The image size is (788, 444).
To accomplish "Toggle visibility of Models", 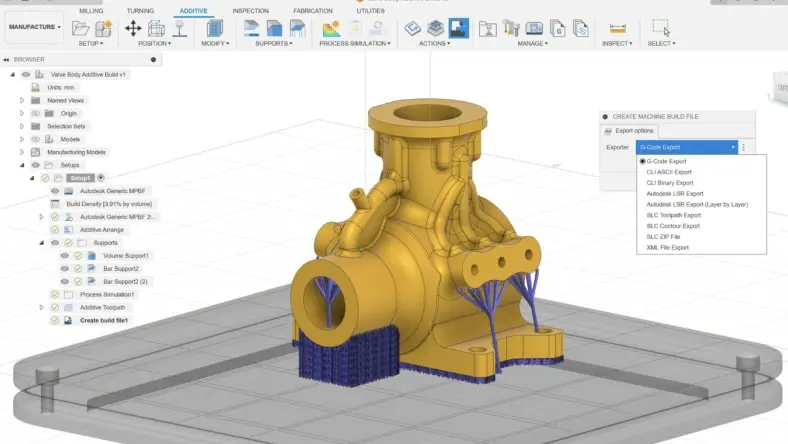I will click(x=35, y=139).
